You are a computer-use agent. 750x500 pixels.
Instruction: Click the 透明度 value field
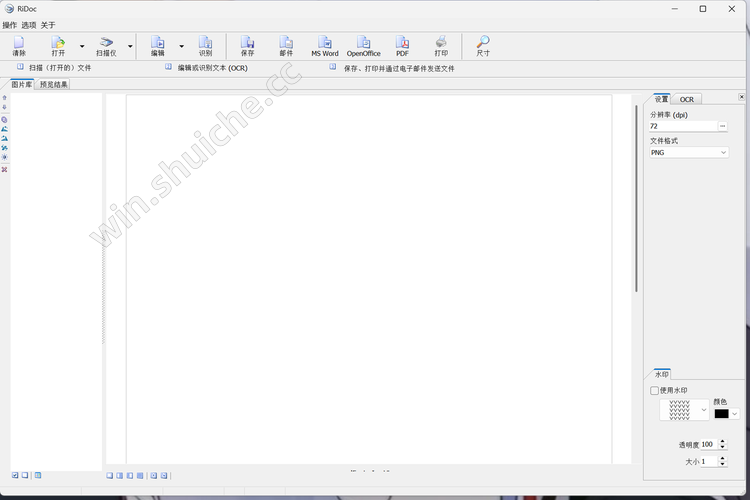pyautogui.click(x=707, y=444)
